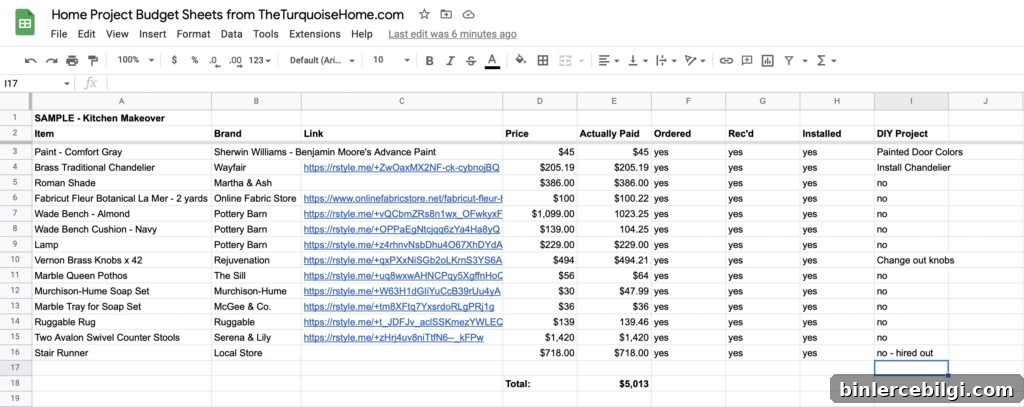1024x407 pixels.
Task: Open the Serena & Lily stools link
Action: 394,337
